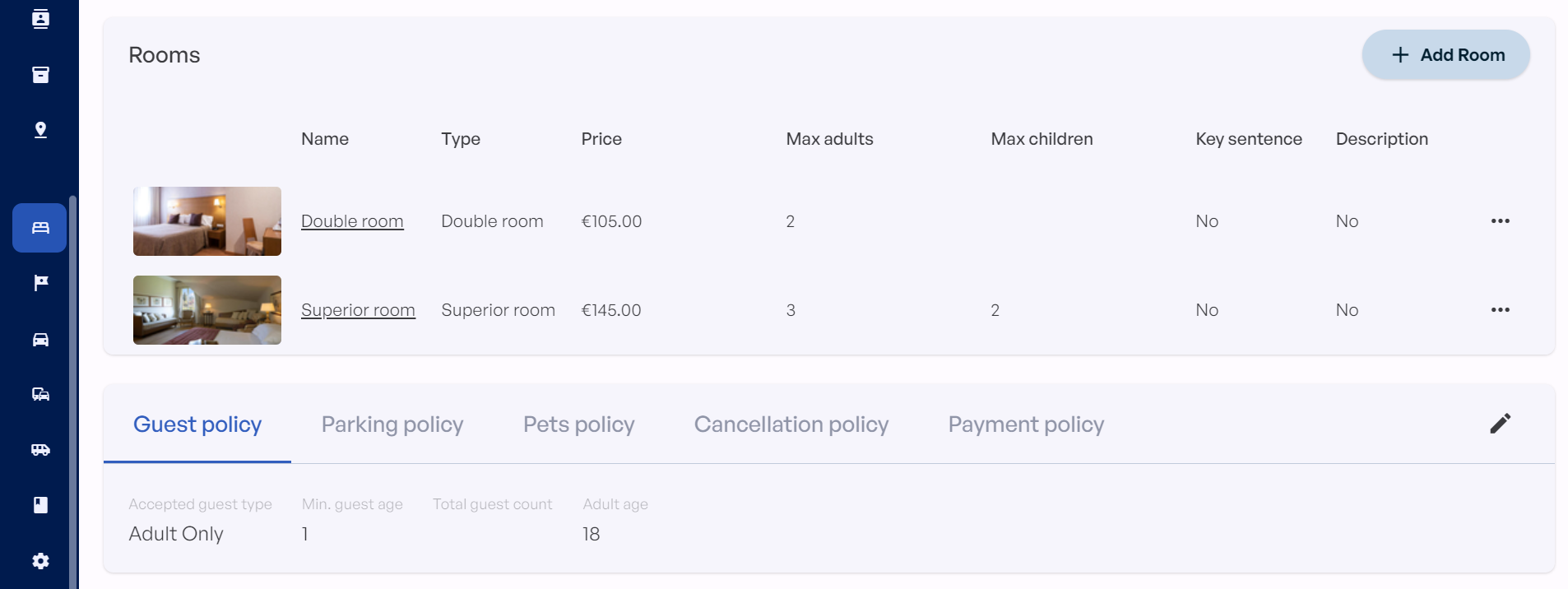Open the location pin sidebar icon
Image resolution: width=1568 pixels, height=589 pixels.
40,130
